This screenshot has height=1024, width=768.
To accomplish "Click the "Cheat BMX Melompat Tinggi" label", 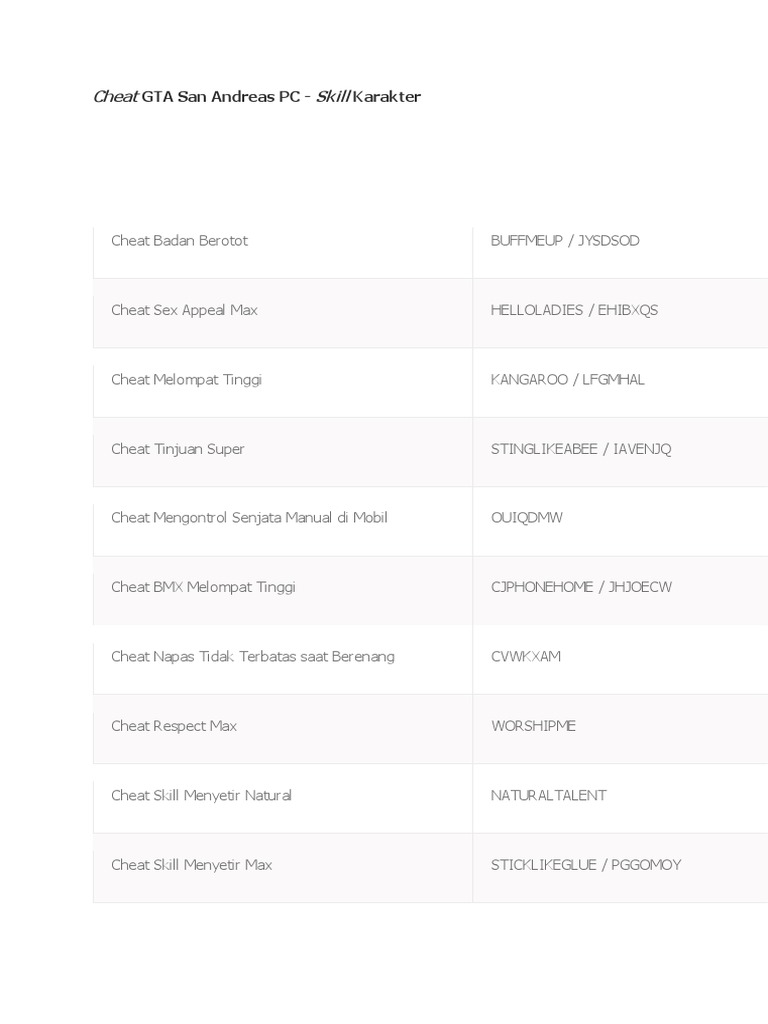I will (x=203, y=587).
